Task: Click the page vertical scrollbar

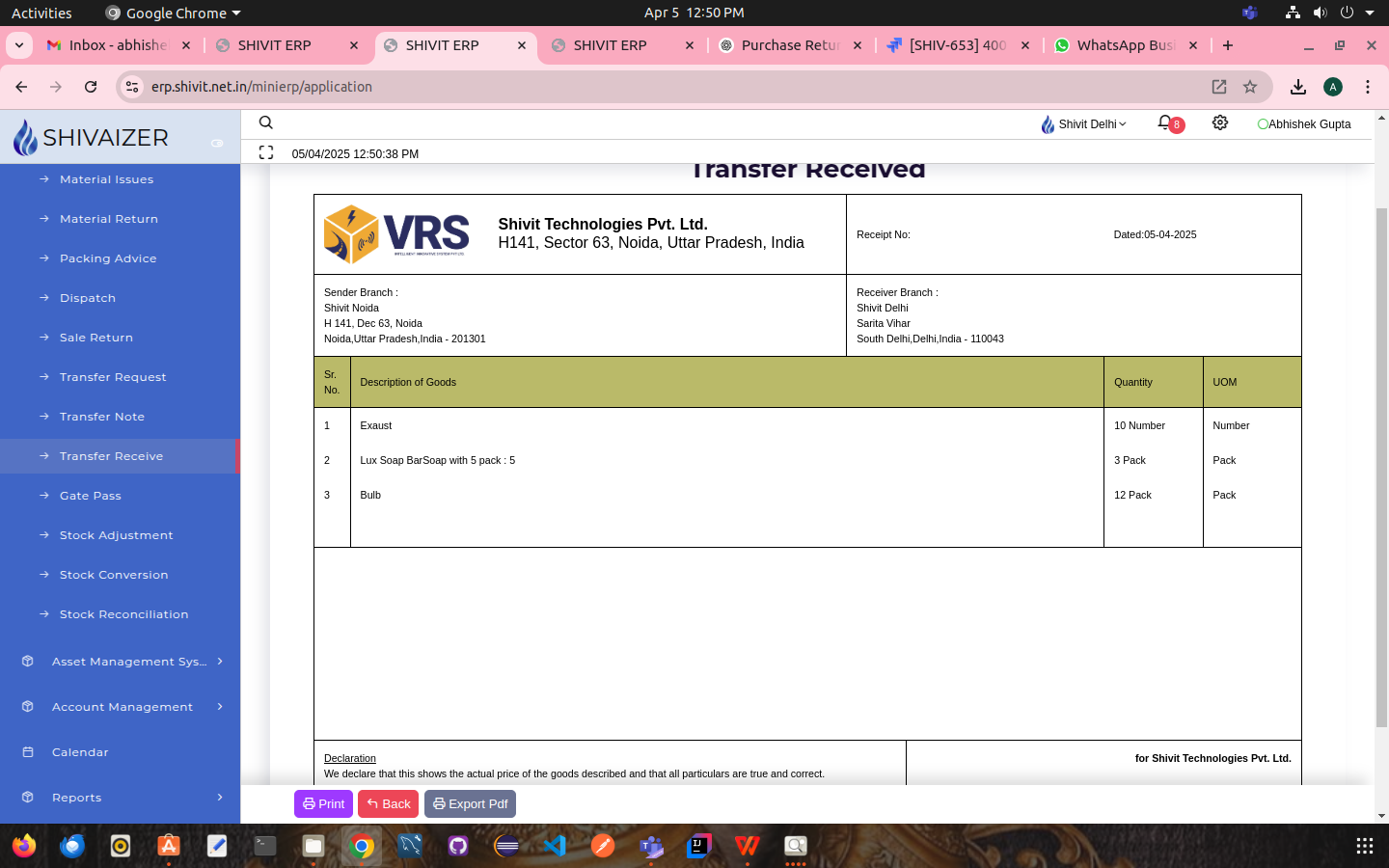Action: coord(1381,463)
